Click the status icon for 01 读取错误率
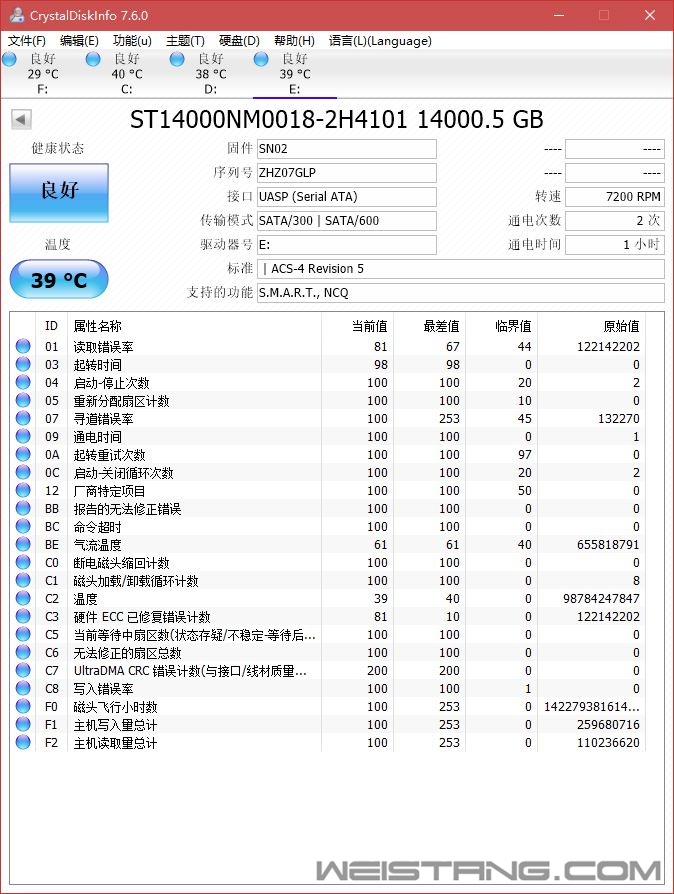Viewport: 674px width, 894px height. click(23, 346)
